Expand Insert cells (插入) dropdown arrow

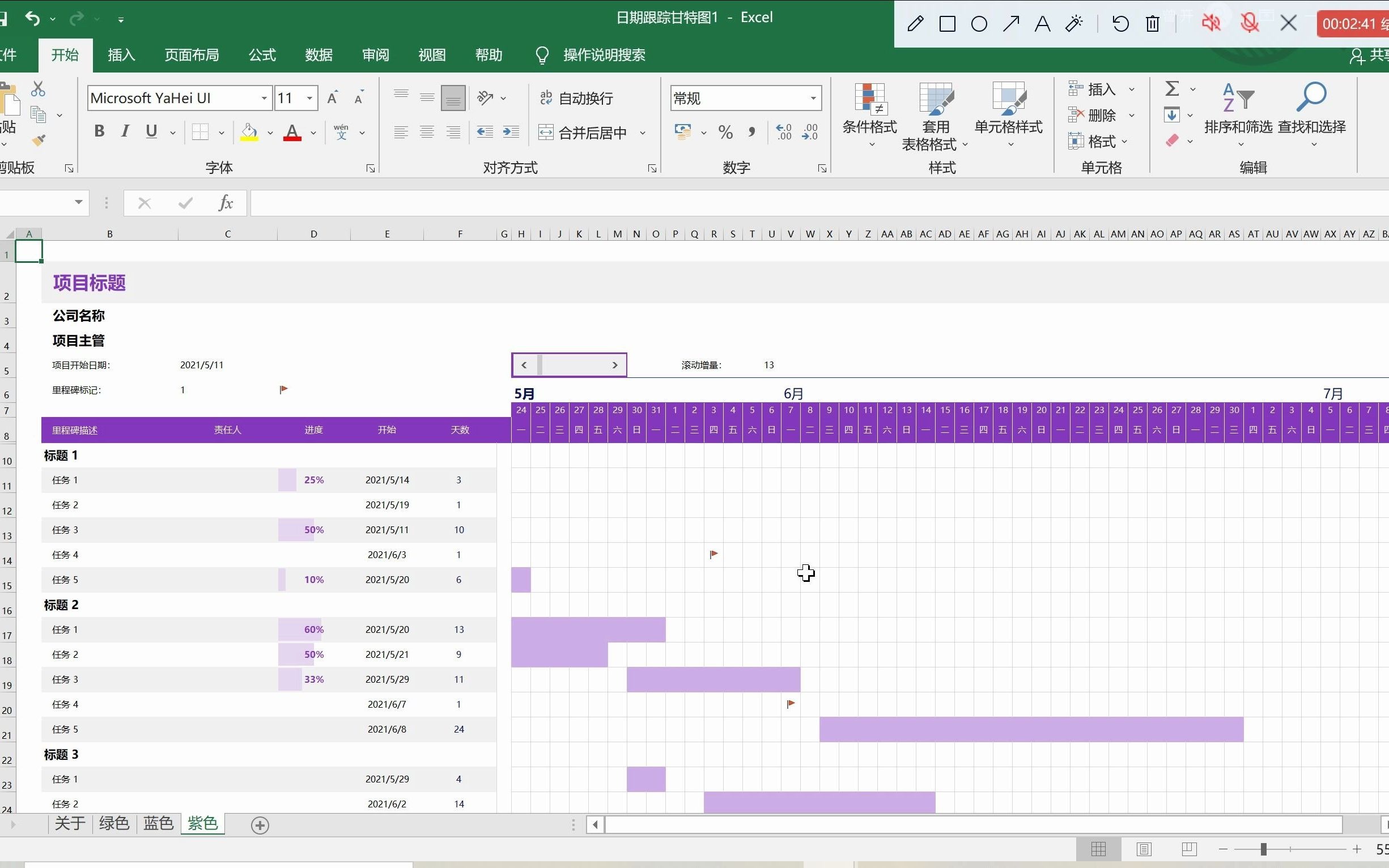(1131, 89)
